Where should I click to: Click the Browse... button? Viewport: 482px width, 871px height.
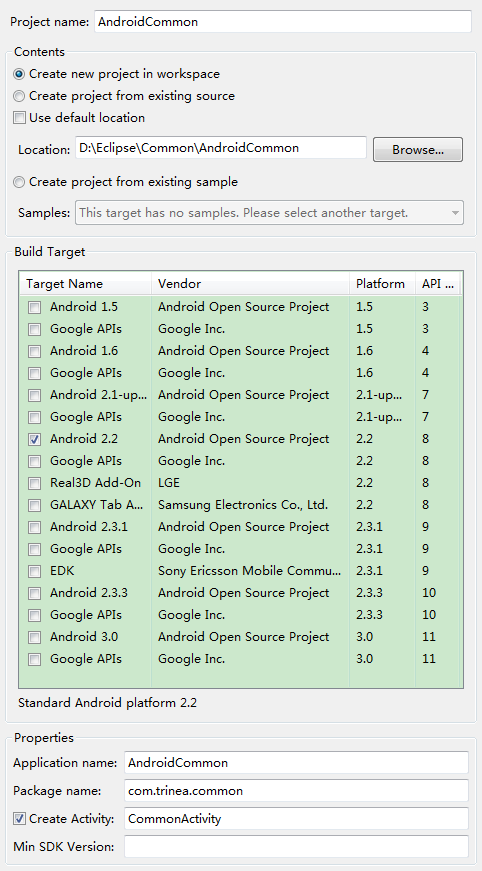click(418, 149)
